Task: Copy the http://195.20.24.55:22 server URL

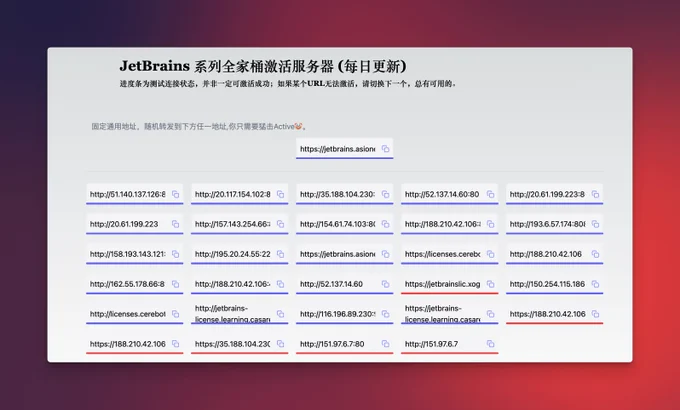Action: click(x=281, y=254)
